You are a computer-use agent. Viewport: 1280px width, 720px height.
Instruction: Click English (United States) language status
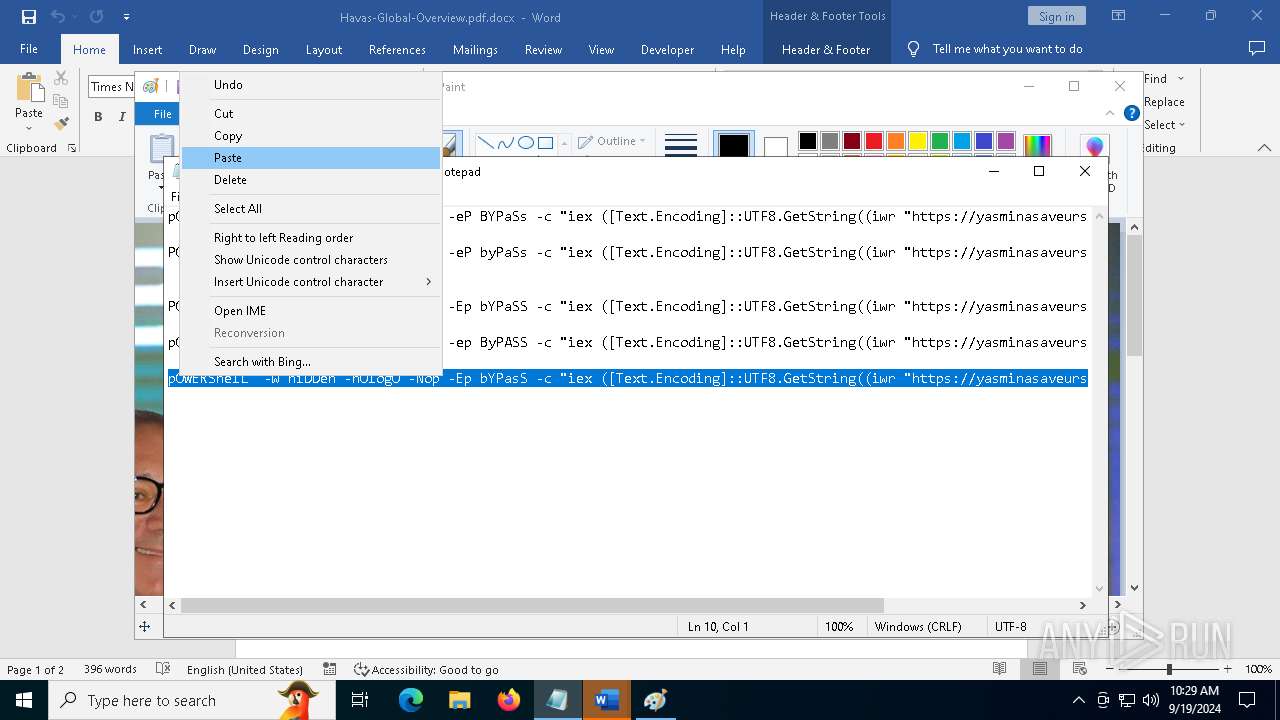[245, 670]
